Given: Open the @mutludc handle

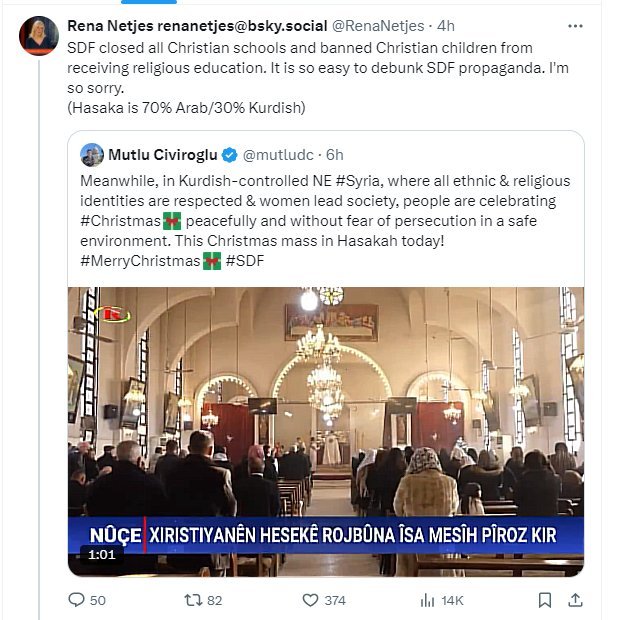Looking at the screenshot, I should pos(279,155).
